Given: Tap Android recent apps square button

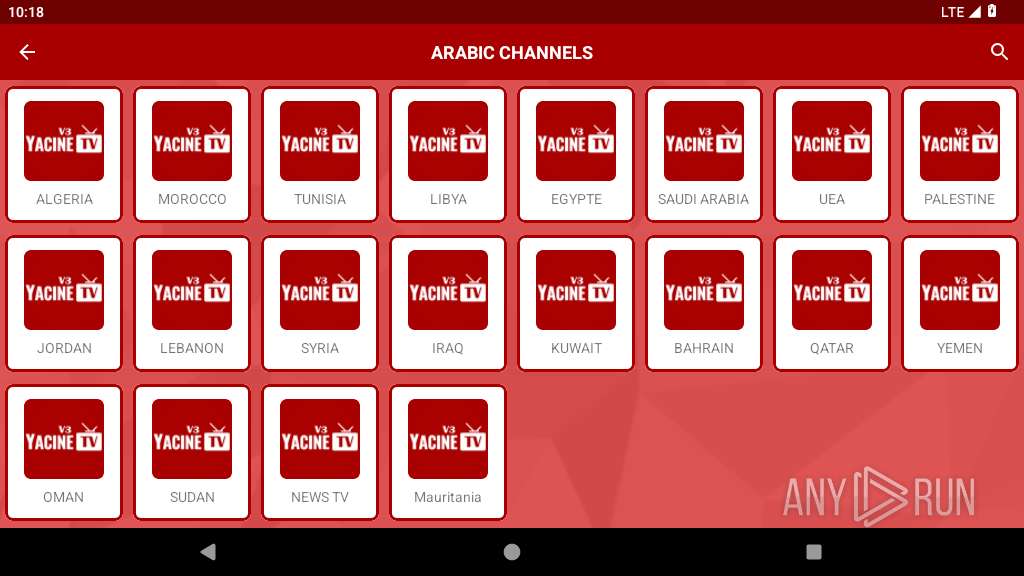Looking at the screenshot, I should [814, 552].
